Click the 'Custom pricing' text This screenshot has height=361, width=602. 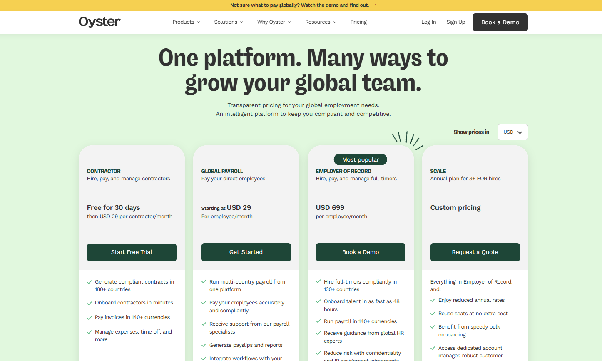[x=455, y=207]
